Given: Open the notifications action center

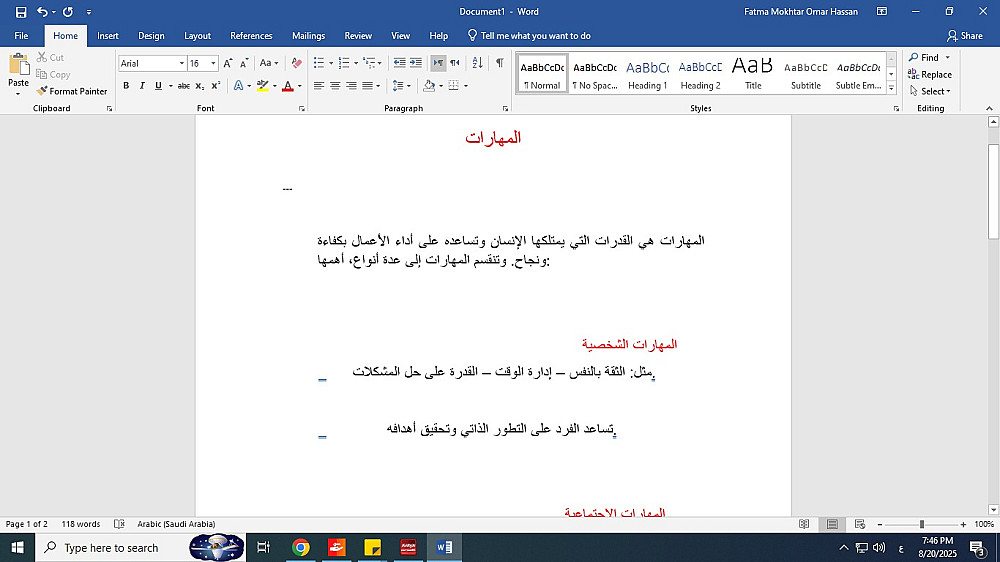Looking at the screenshot, I should coord(977,547).
